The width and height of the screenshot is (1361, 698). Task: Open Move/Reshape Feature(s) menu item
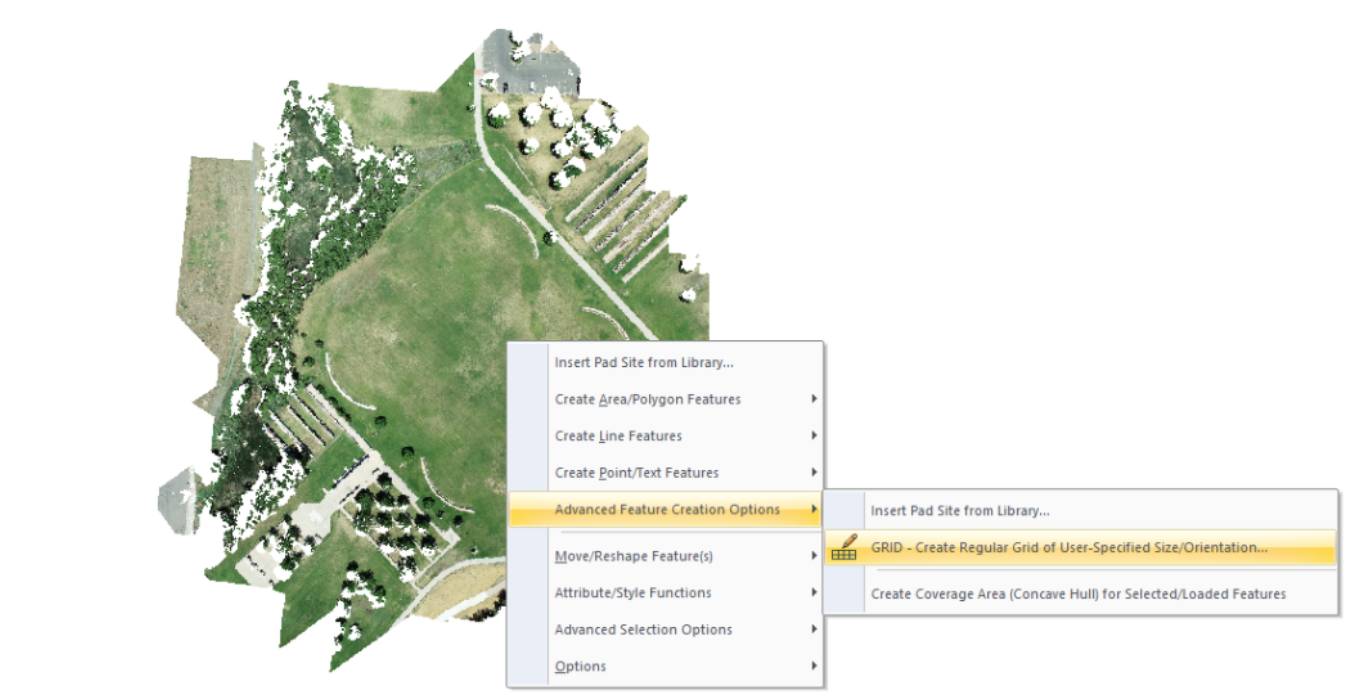633,556
